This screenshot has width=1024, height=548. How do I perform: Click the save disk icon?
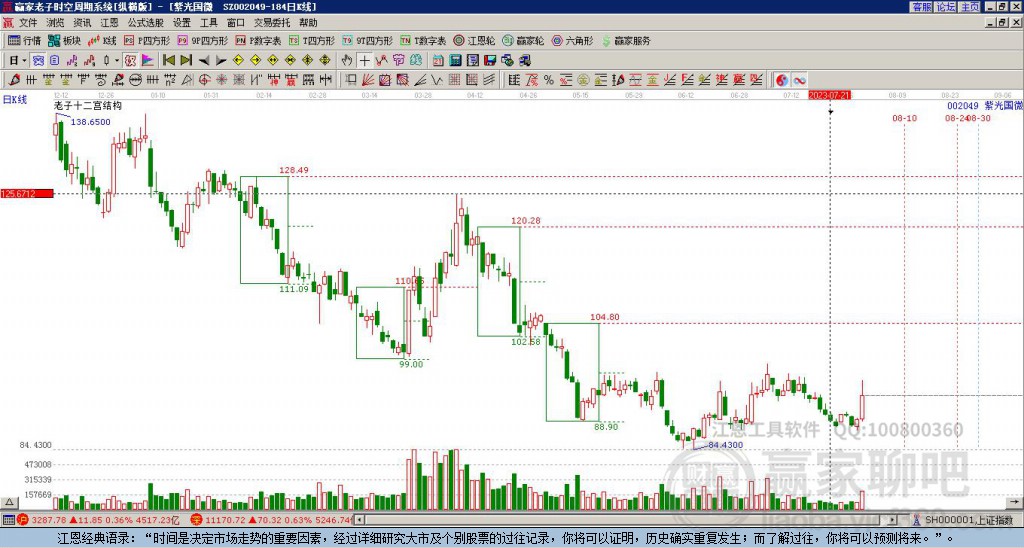[490, 61]
